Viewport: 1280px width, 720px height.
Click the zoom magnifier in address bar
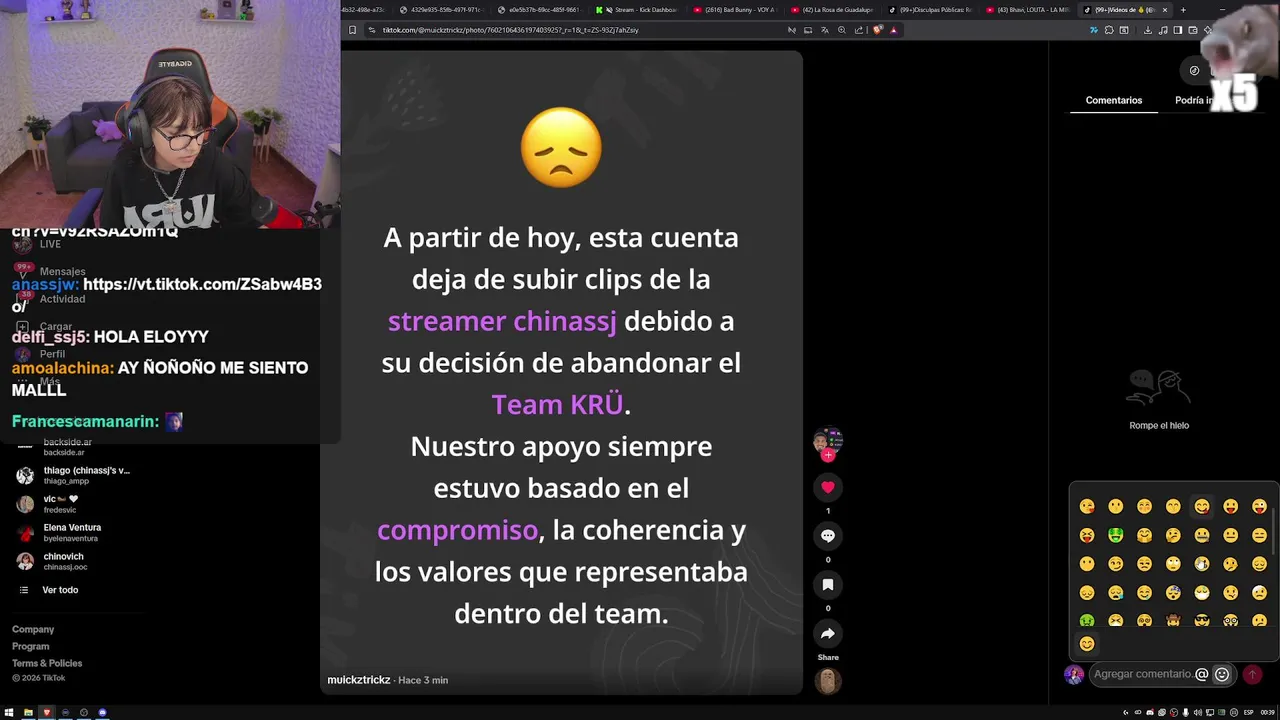[x=841, y=30]
